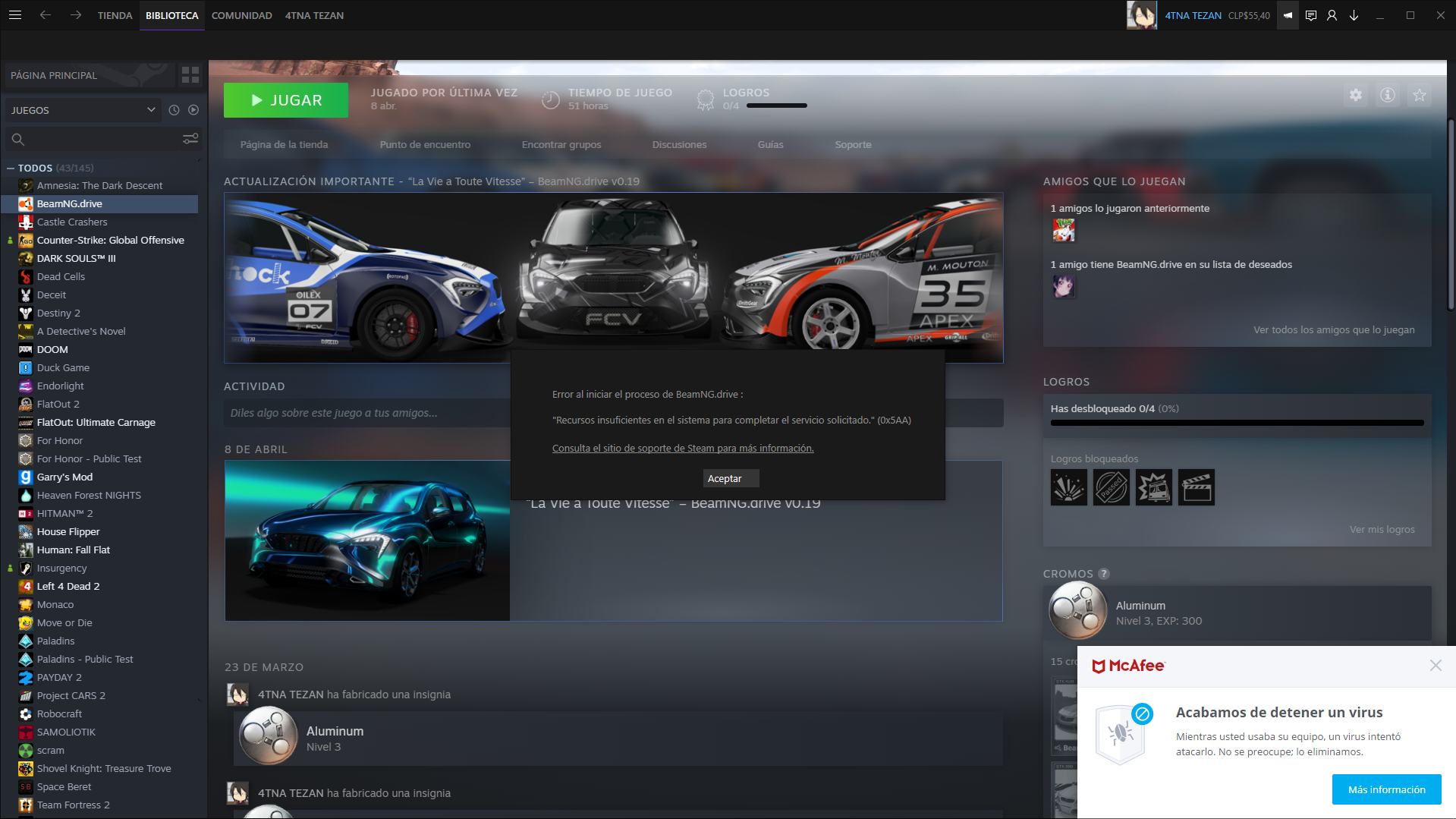Collapse the TODOS games list
Image resolution: width=1456 pixels, height=819 pixels.
pos(11,169)
